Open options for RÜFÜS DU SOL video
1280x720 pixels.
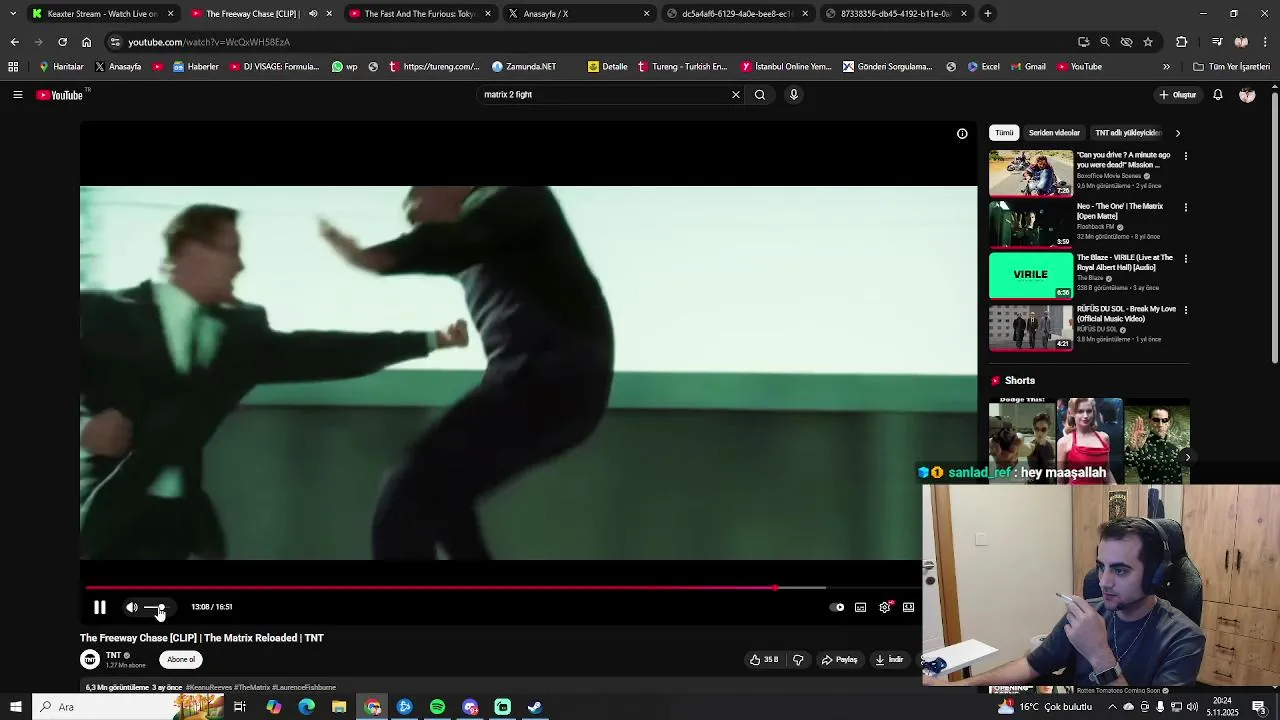pyautogui.click(x=1186, y=310)
